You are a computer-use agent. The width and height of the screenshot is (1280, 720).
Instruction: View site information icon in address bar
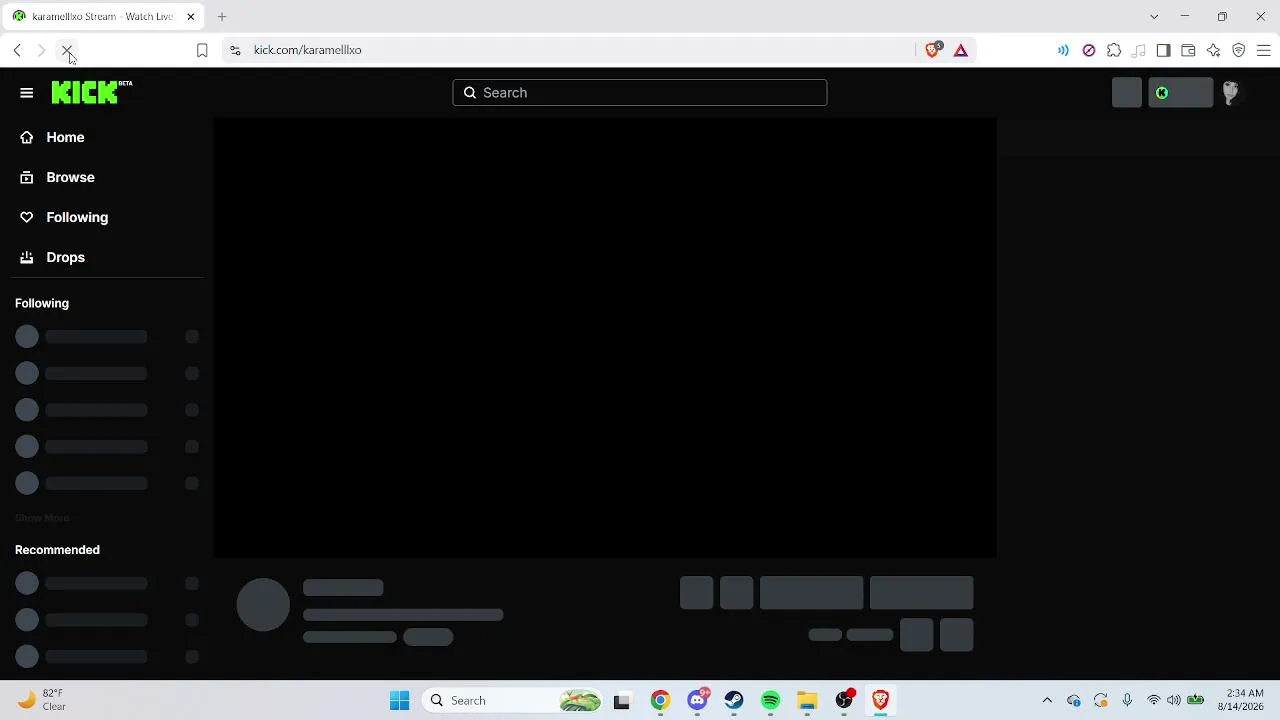click(x=235, y=50)
